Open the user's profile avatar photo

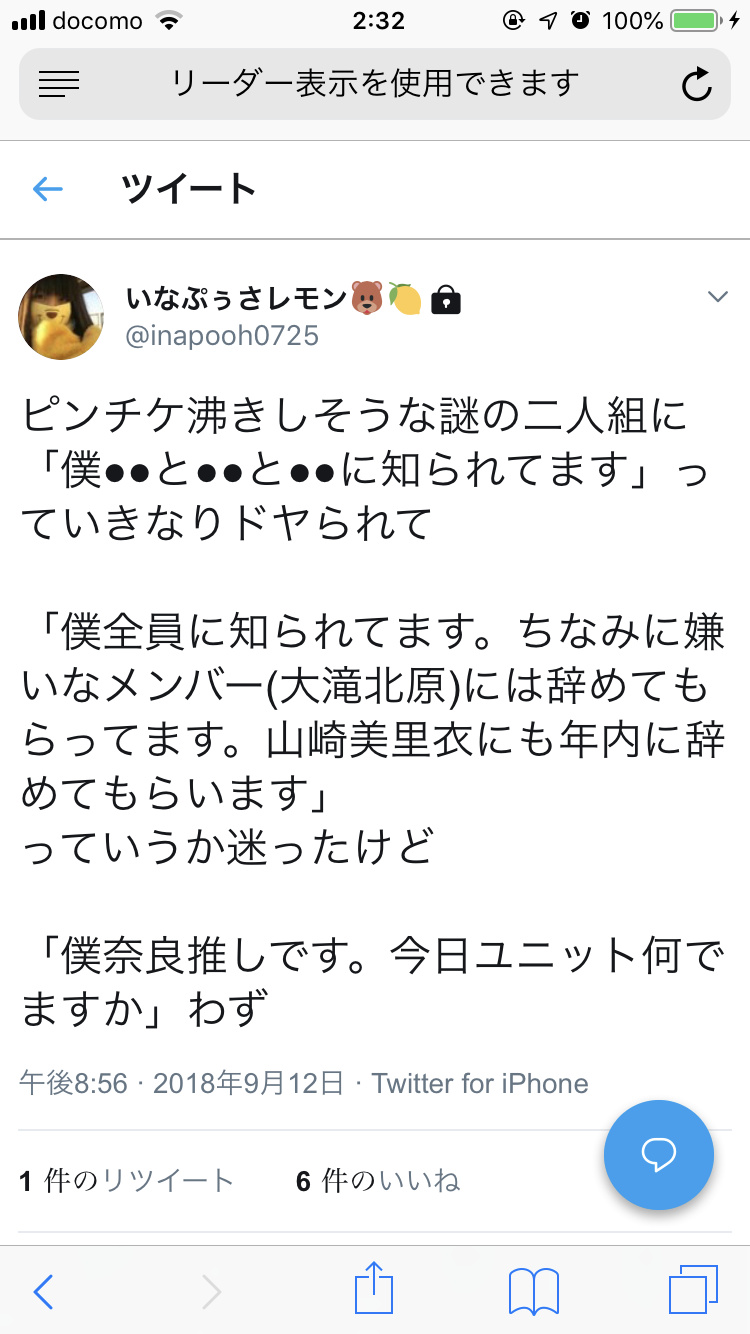[x=61, y=317]
